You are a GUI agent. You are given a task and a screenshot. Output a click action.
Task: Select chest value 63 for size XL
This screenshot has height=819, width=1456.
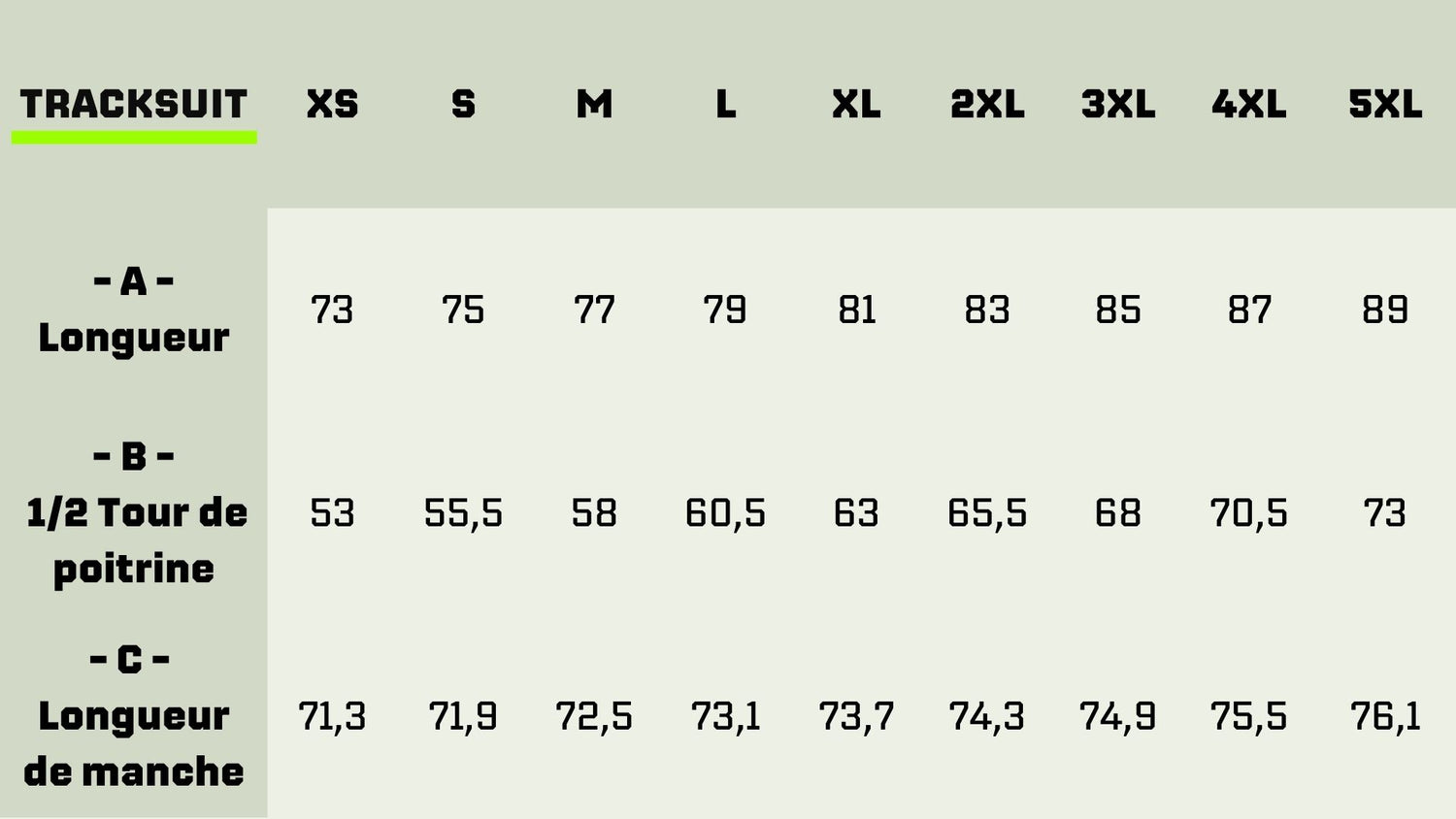tap(856, 513)
